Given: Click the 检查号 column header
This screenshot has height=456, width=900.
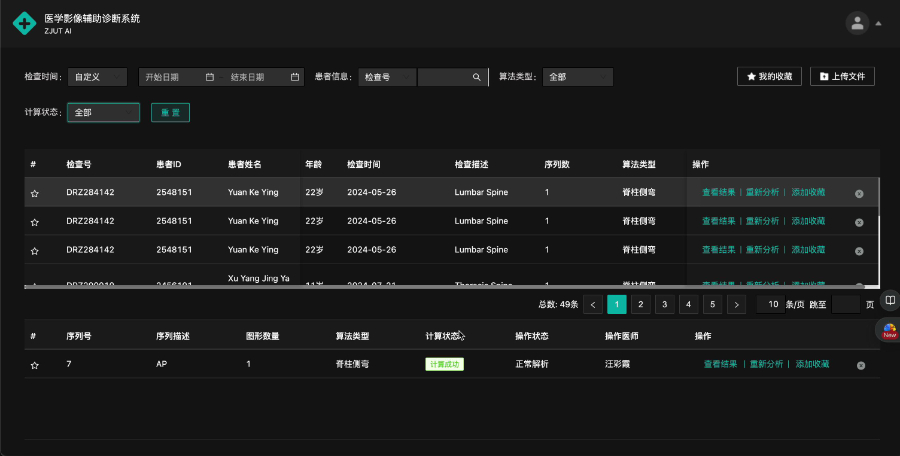Looking at the screenshot, I should coord(79,164).
